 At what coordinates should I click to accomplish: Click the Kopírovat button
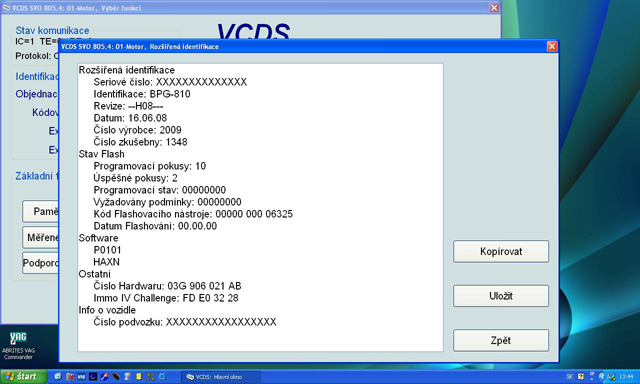(x=501, y=251)
